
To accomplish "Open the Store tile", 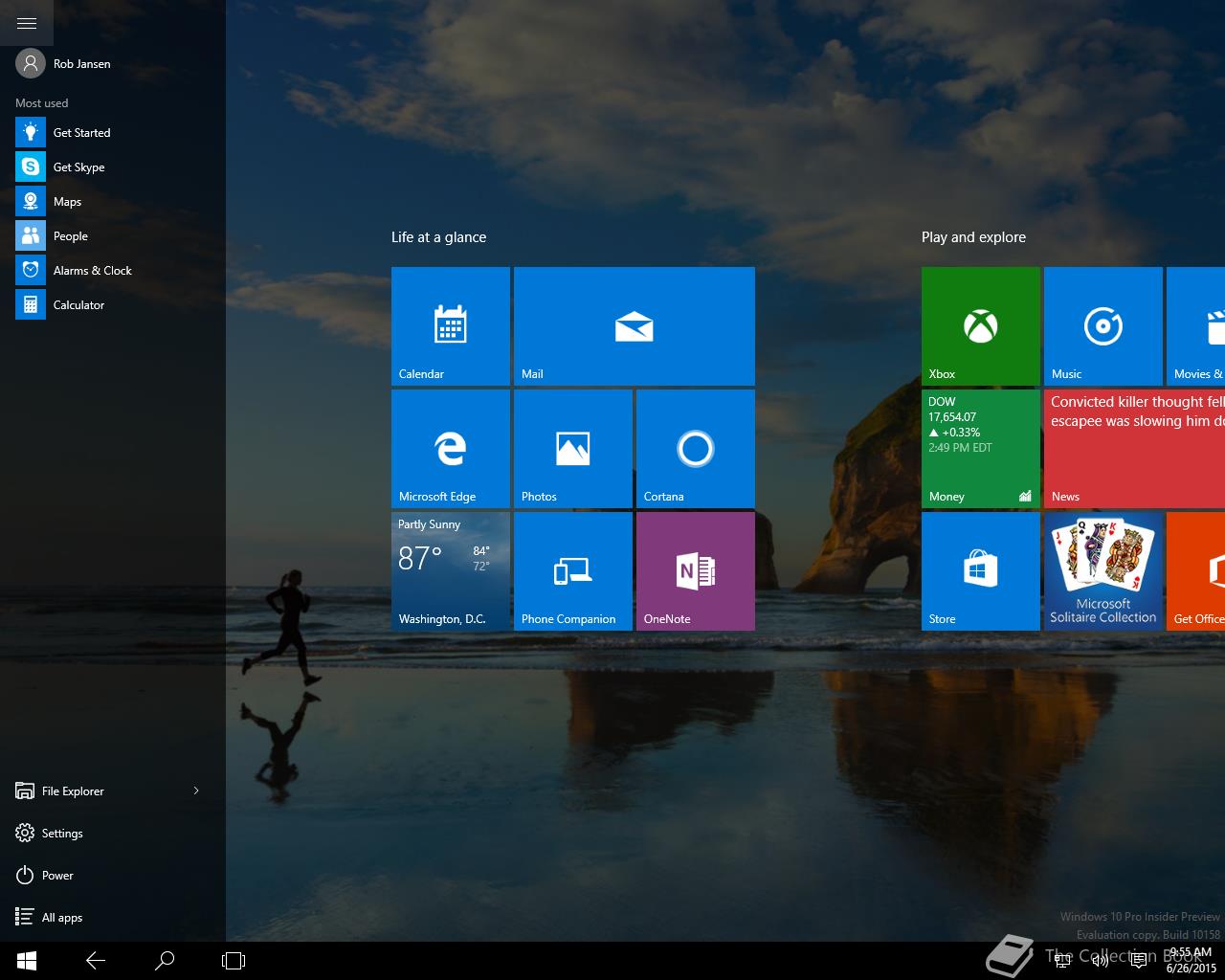I will 981,571.
